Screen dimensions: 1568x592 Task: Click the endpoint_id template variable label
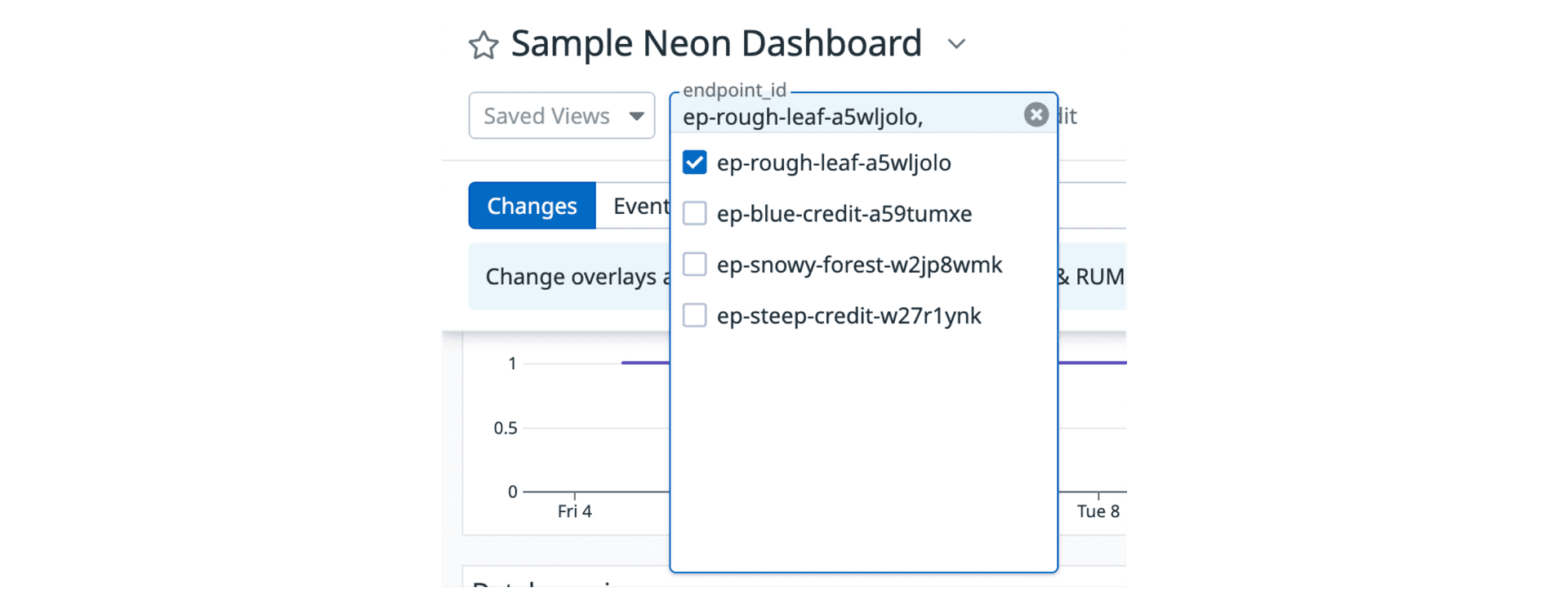pos(733,91)
